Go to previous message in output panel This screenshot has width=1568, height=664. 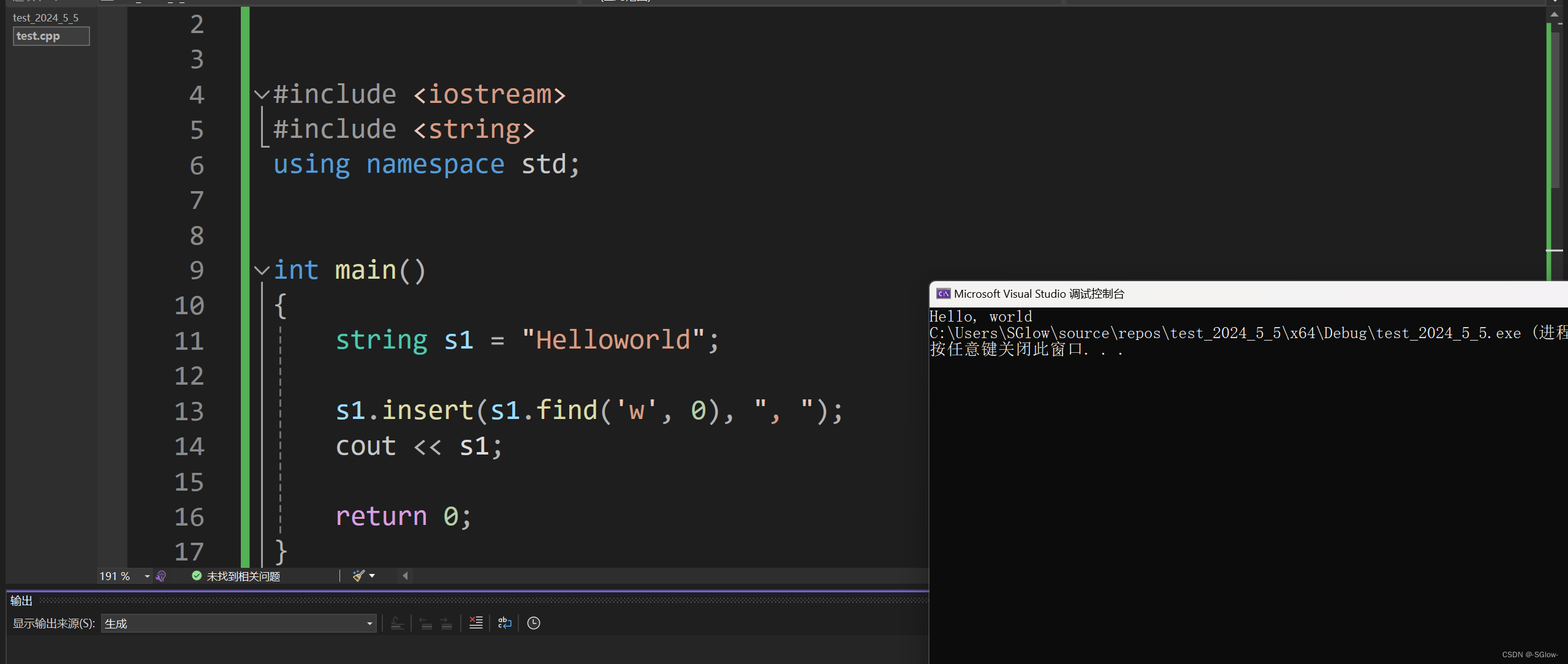pos(426,623)
